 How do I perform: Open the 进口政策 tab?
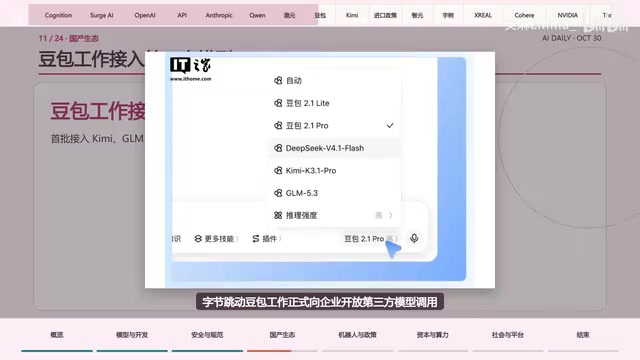(x=385, y=15)
